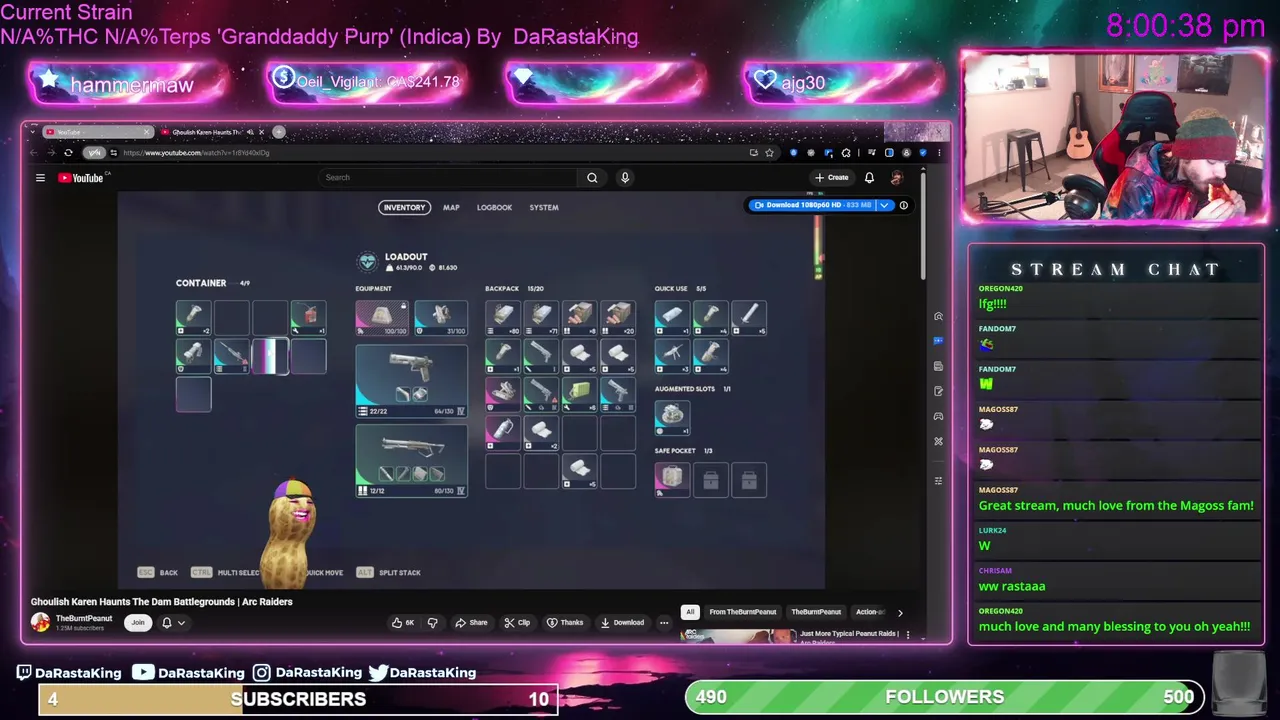This screenshot has width=1280, height=720.
Task: Select the TheBurntPeanut filter chip
Action: tap(816, 612)
